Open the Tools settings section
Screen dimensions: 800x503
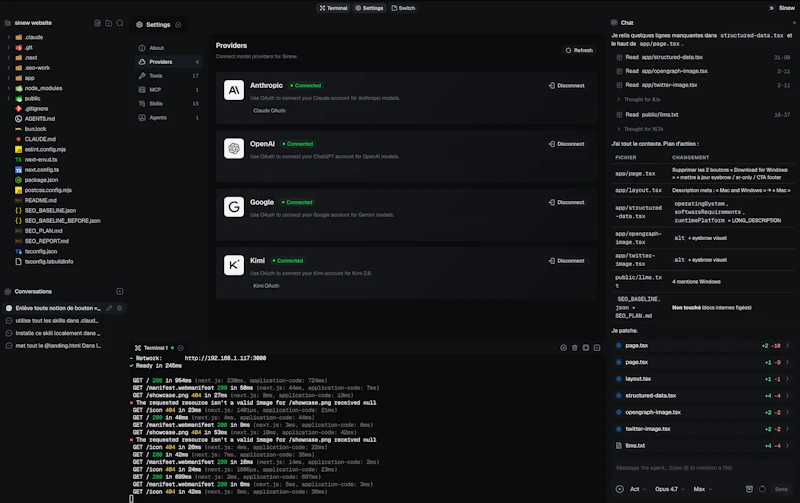pyautogui.click(x=169, y=76)
